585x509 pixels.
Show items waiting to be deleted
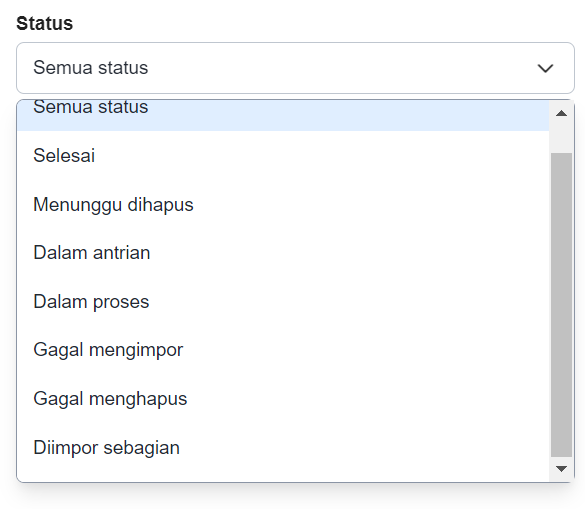[283, 204]
